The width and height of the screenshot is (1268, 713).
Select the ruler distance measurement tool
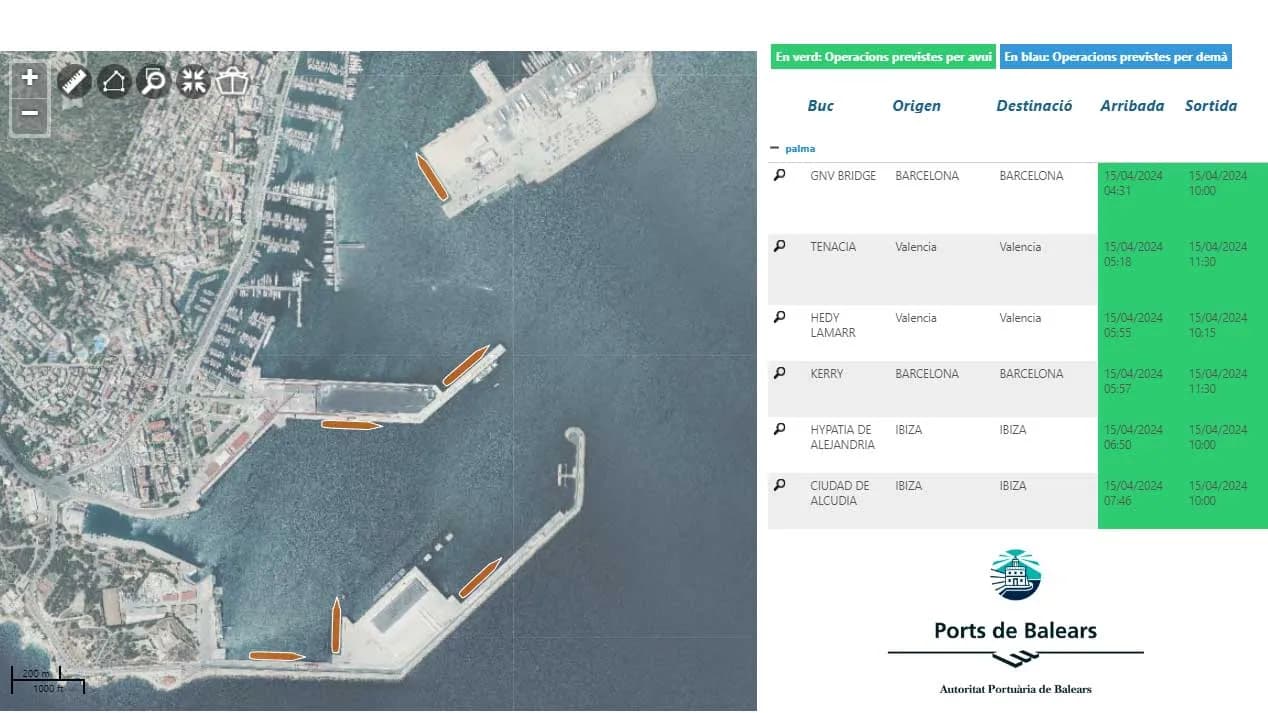click(x=74, y=81)
